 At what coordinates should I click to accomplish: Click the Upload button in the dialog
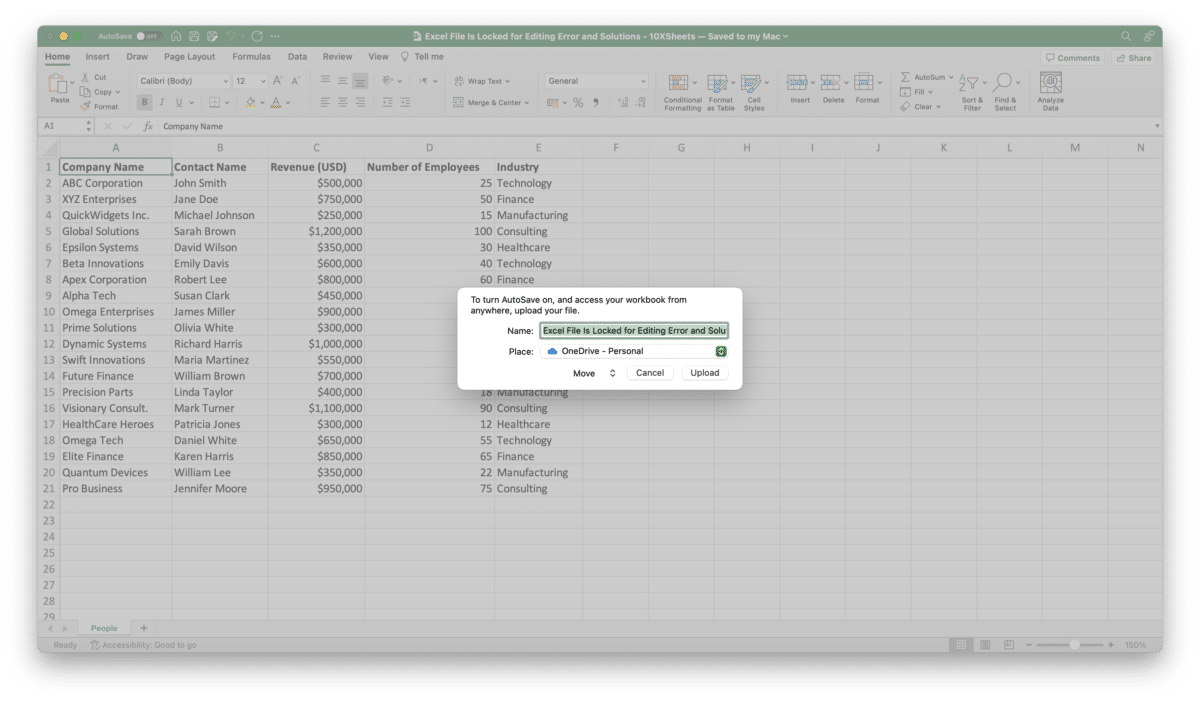[x=705, y=372]
